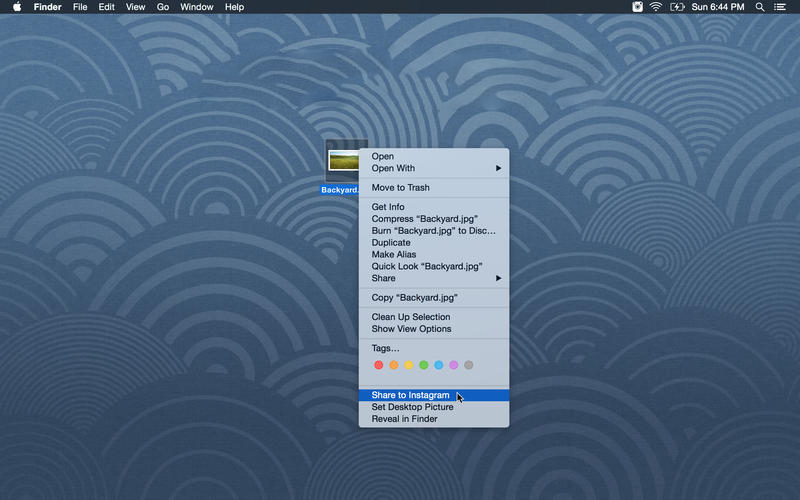800x500 pixels.
Task: Click Move to Trash in context menu
Action: (x=400, y=188)
